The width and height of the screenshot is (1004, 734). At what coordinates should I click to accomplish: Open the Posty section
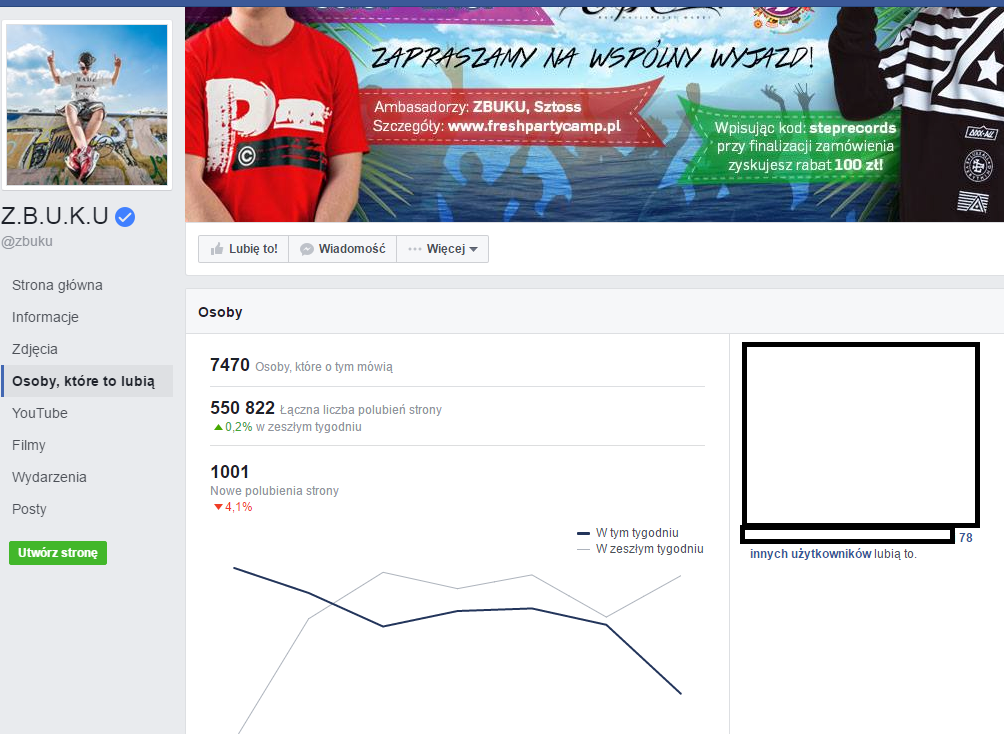click(x=29, y=509)
